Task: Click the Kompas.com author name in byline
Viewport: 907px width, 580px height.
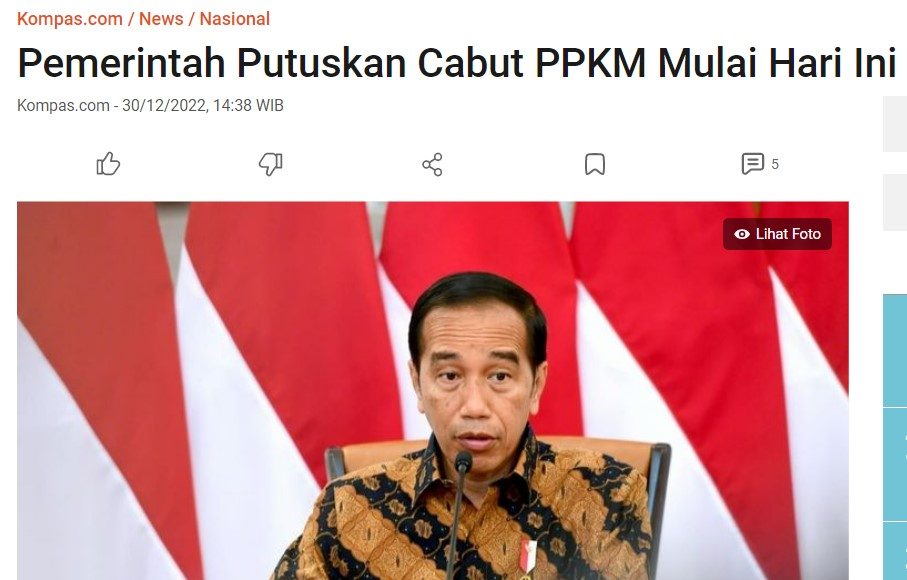Action: pos(63,106)
